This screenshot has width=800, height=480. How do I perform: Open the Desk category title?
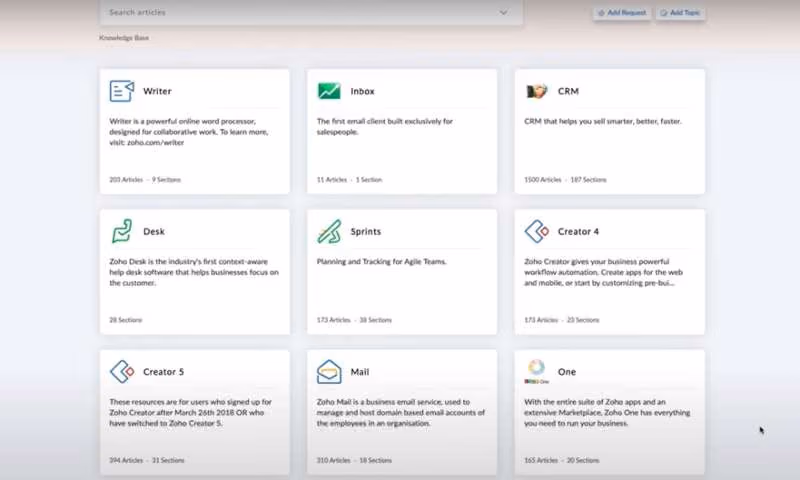(x=154, y=232)
